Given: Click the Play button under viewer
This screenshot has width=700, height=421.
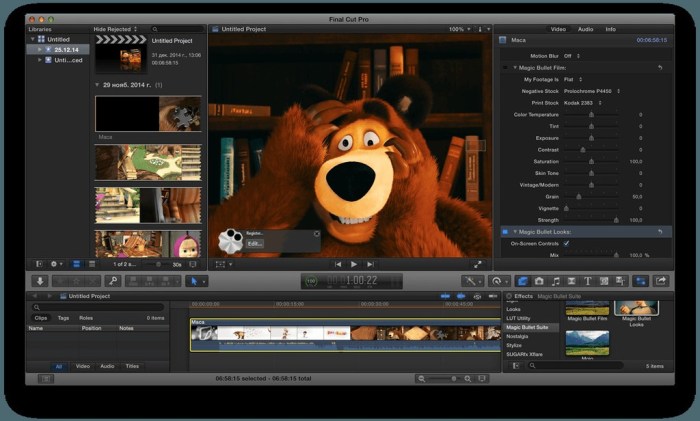Looking at the screenshot, I should tap(353, 264).
